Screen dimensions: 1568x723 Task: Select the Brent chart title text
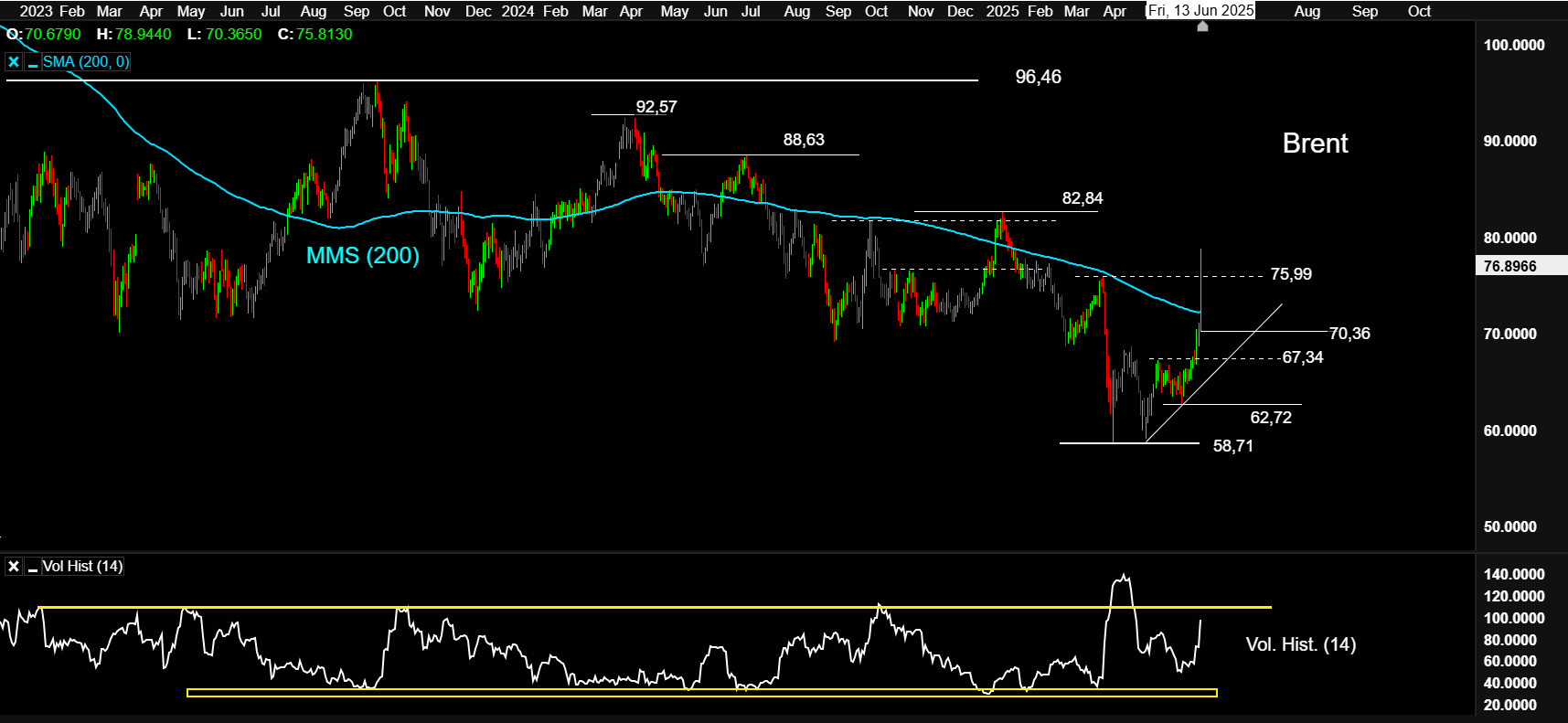1315,144
